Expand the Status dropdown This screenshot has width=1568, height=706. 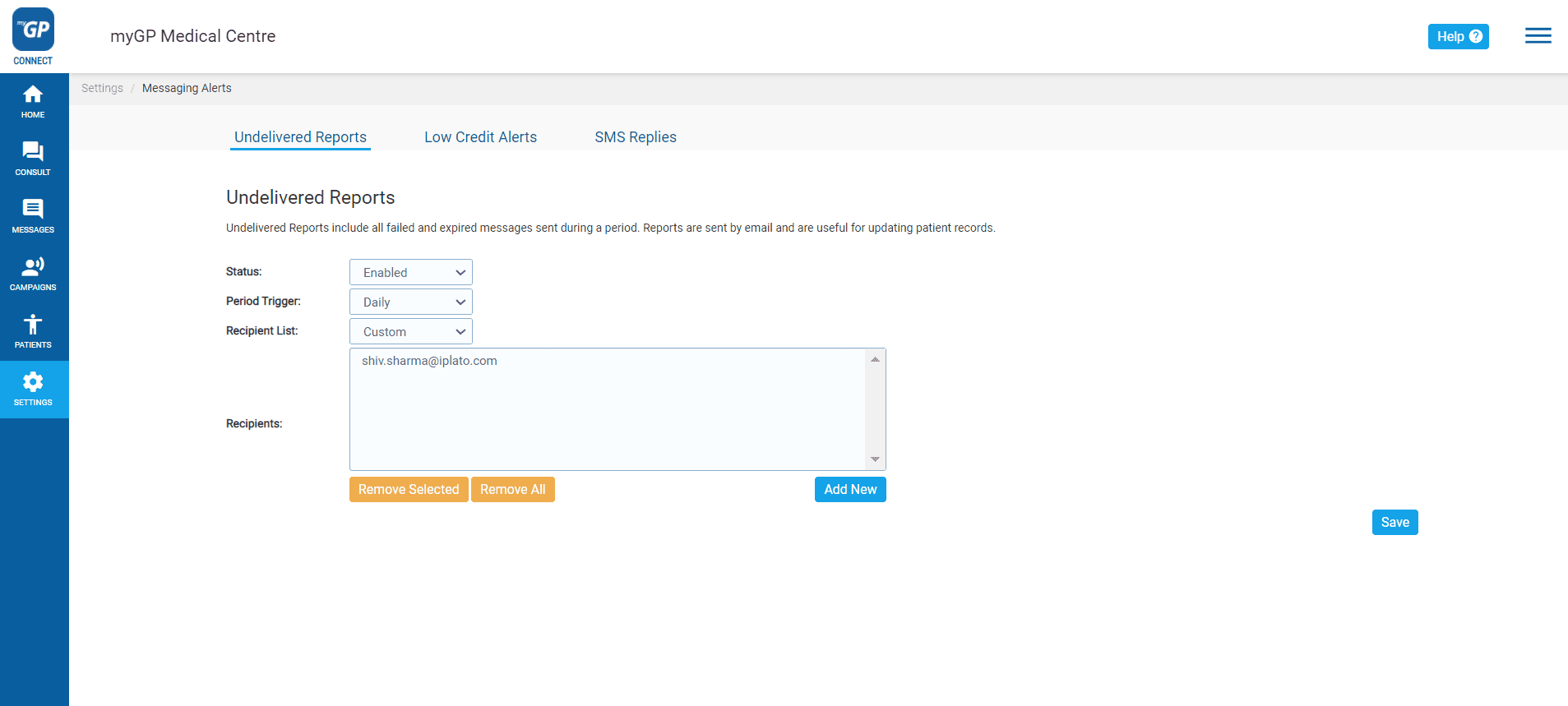tap(410, 273)
